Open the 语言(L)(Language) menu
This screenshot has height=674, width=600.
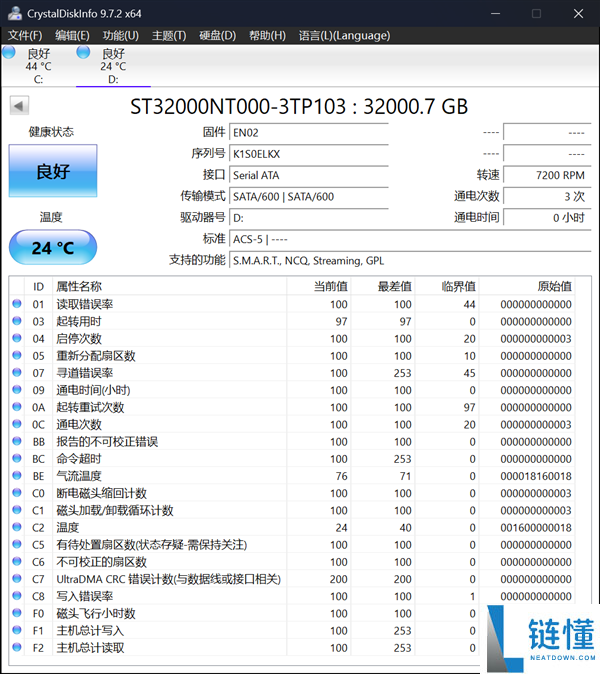point(344,35)
